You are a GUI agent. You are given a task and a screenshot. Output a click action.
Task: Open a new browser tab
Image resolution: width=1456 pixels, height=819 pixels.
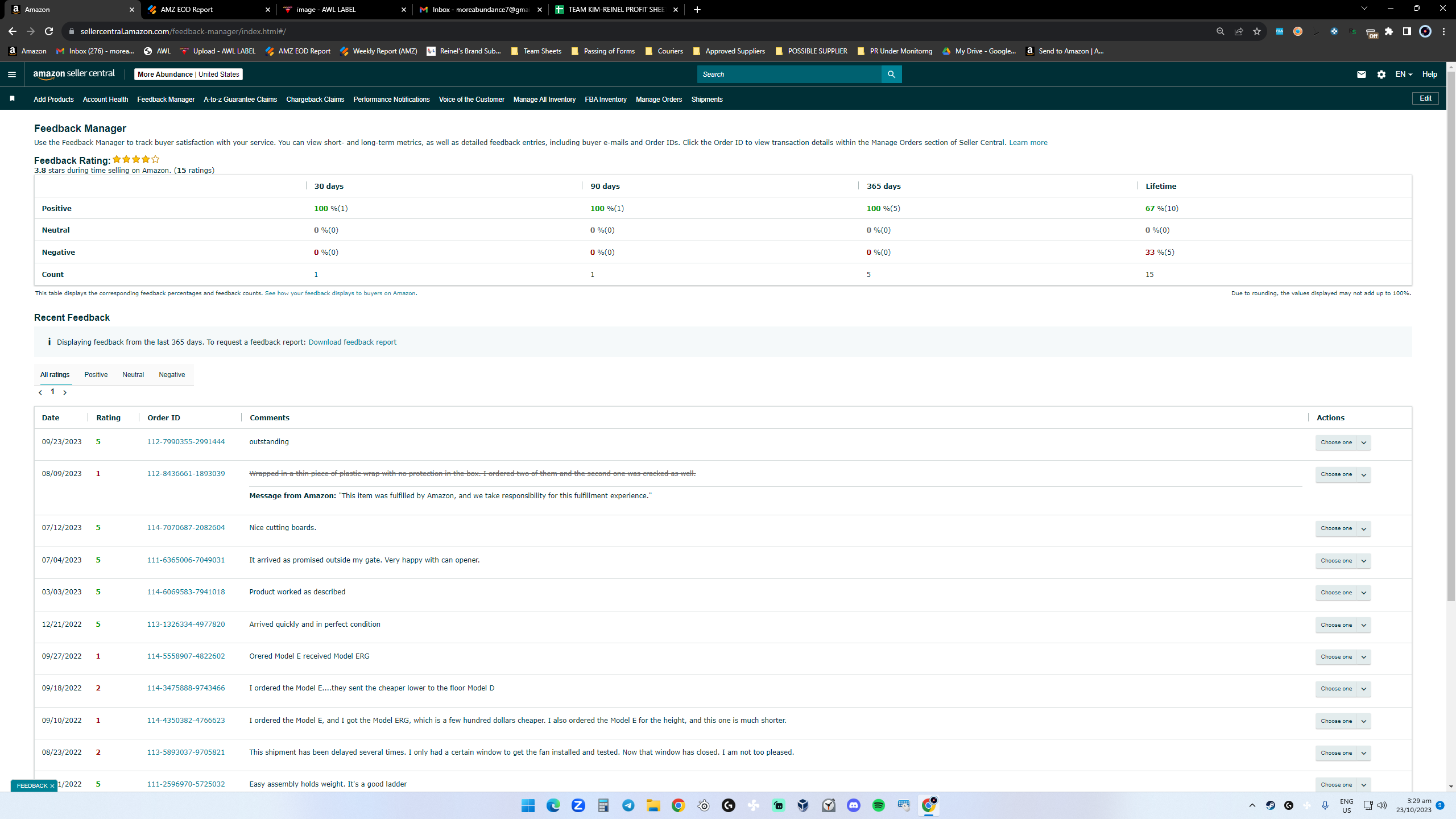click(x=697, y=10)
